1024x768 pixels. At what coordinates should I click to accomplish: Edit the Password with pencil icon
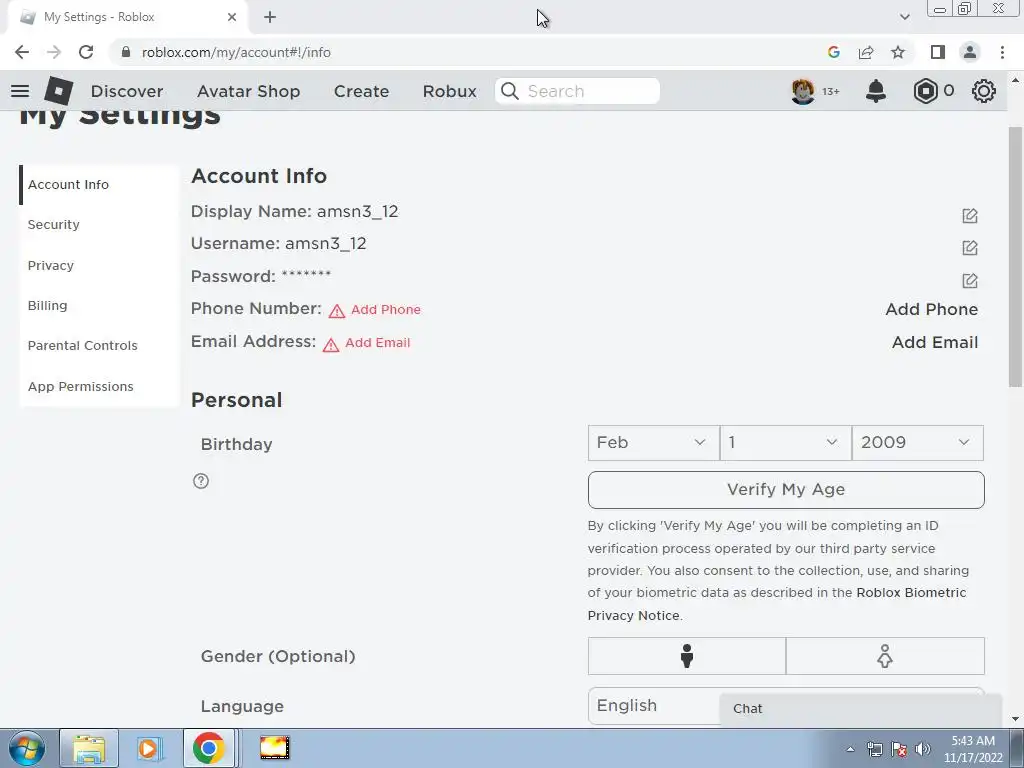(x=970, y=280)
